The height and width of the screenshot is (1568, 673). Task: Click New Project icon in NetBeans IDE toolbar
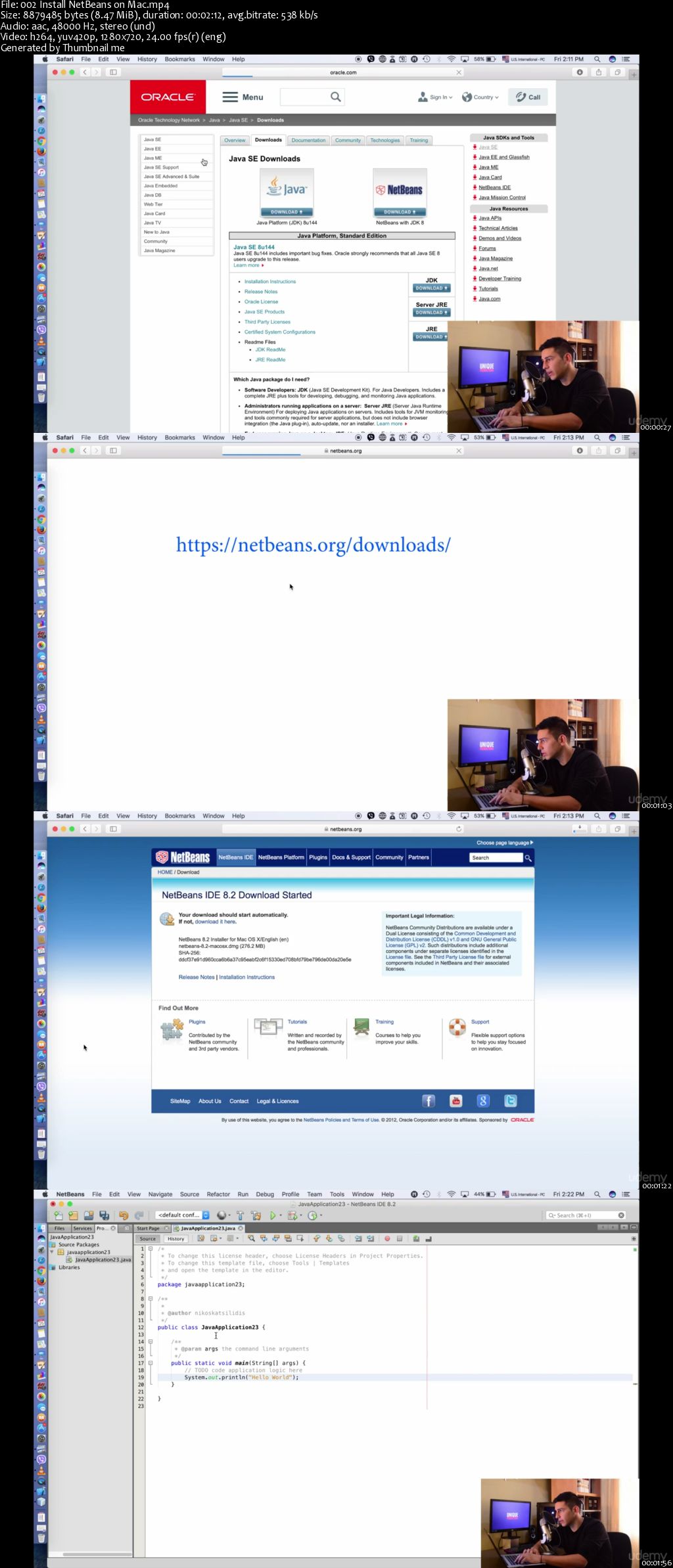[73, 1215]
